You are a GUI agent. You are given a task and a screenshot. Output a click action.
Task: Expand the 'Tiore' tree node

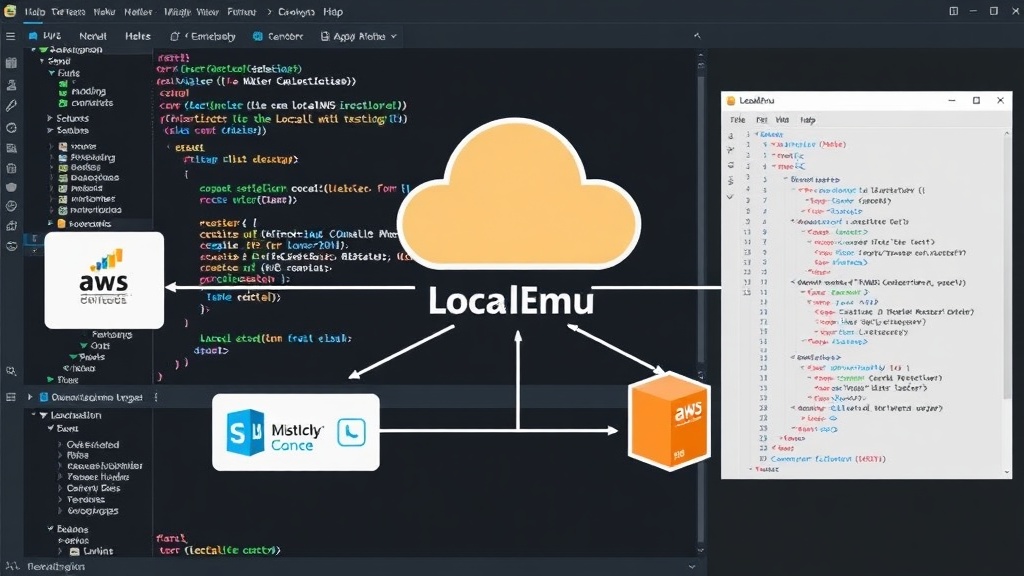(50, 379)
